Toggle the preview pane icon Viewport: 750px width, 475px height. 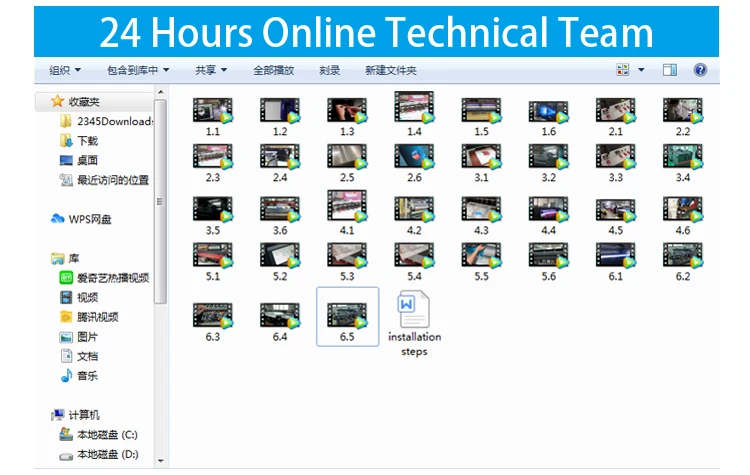670,70
